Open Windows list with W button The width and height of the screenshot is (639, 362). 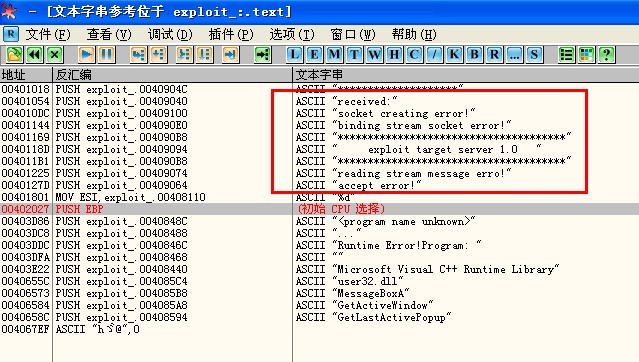tap(374, 54)
